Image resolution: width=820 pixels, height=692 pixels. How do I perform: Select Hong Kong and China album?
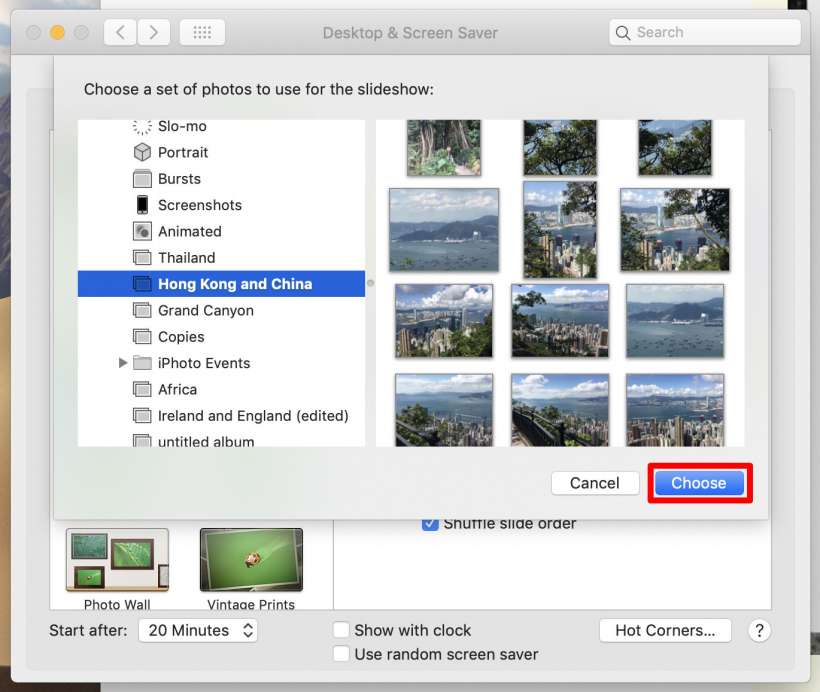(221, 283)
